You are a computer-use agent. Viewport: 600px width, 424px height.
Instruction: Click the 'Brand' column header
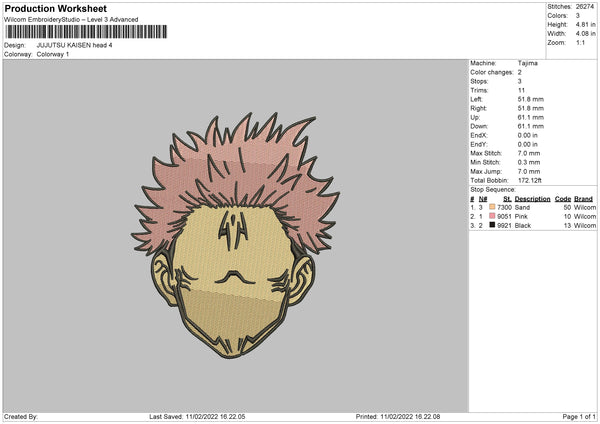point(584,199)
